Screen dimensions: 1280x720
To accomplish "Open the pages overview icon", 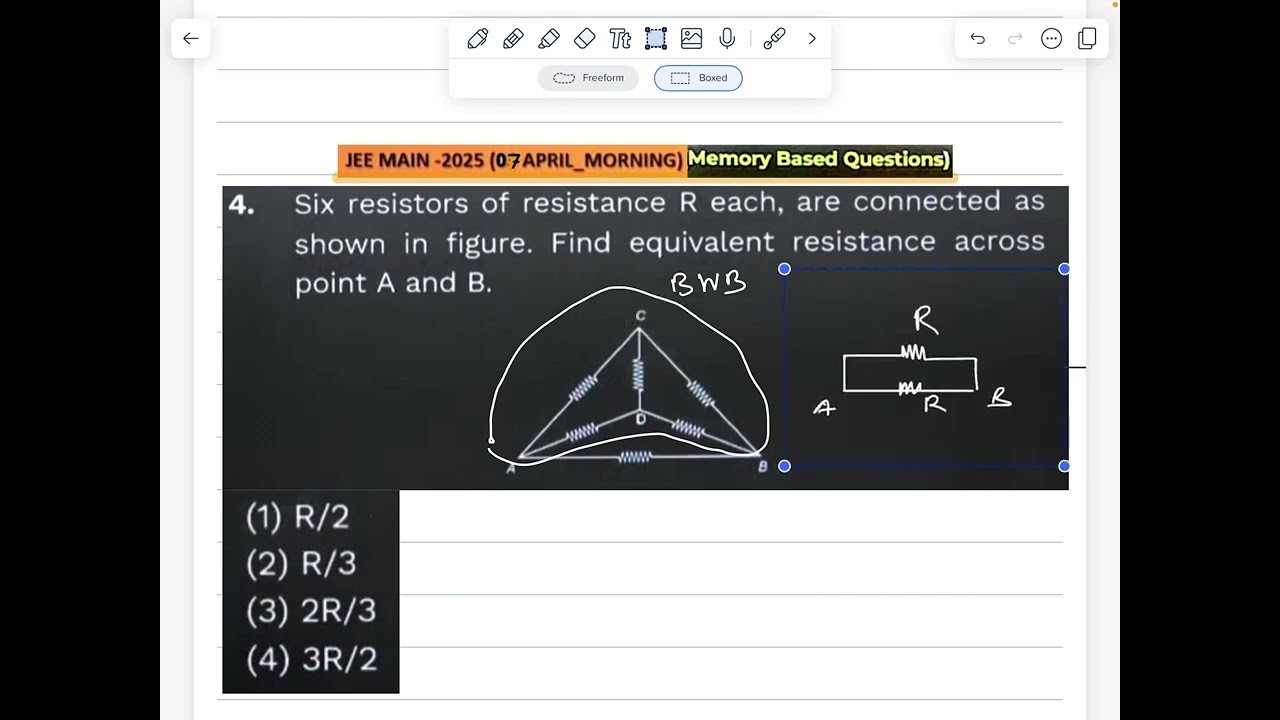I will point(1088,39).
